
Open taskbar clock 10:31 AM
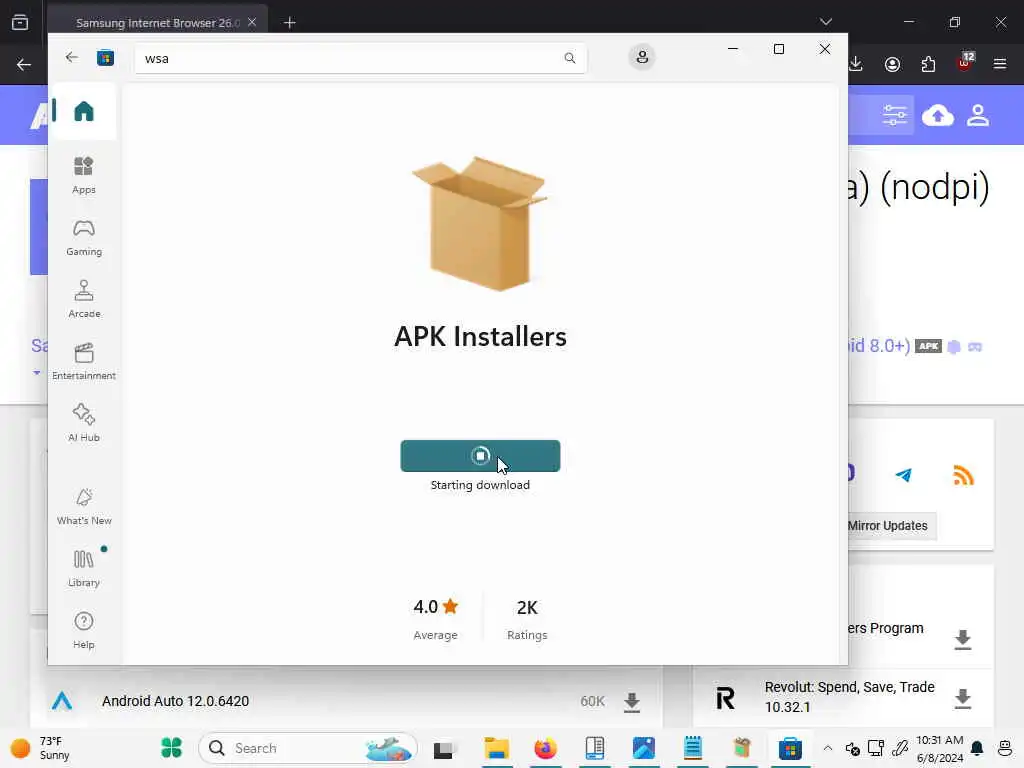(940, 748)
